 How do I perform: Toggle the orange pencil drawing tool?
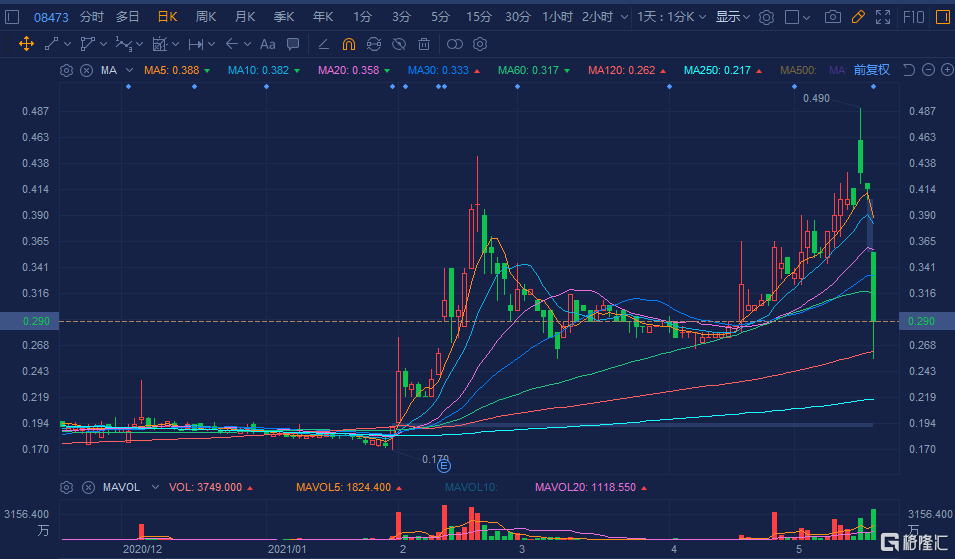(x=858, y=17)
